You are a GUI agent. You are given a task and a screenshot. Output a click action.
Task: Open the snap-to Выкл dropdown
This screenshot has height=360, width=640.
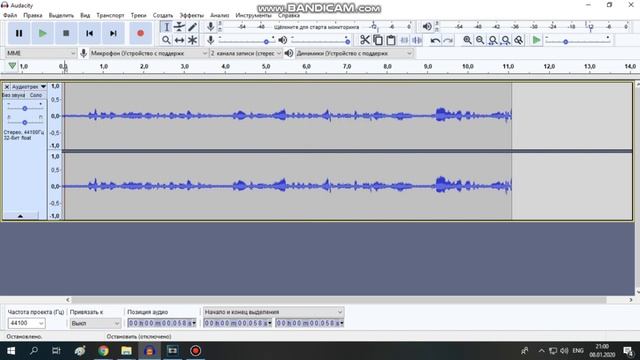(96, 323)
